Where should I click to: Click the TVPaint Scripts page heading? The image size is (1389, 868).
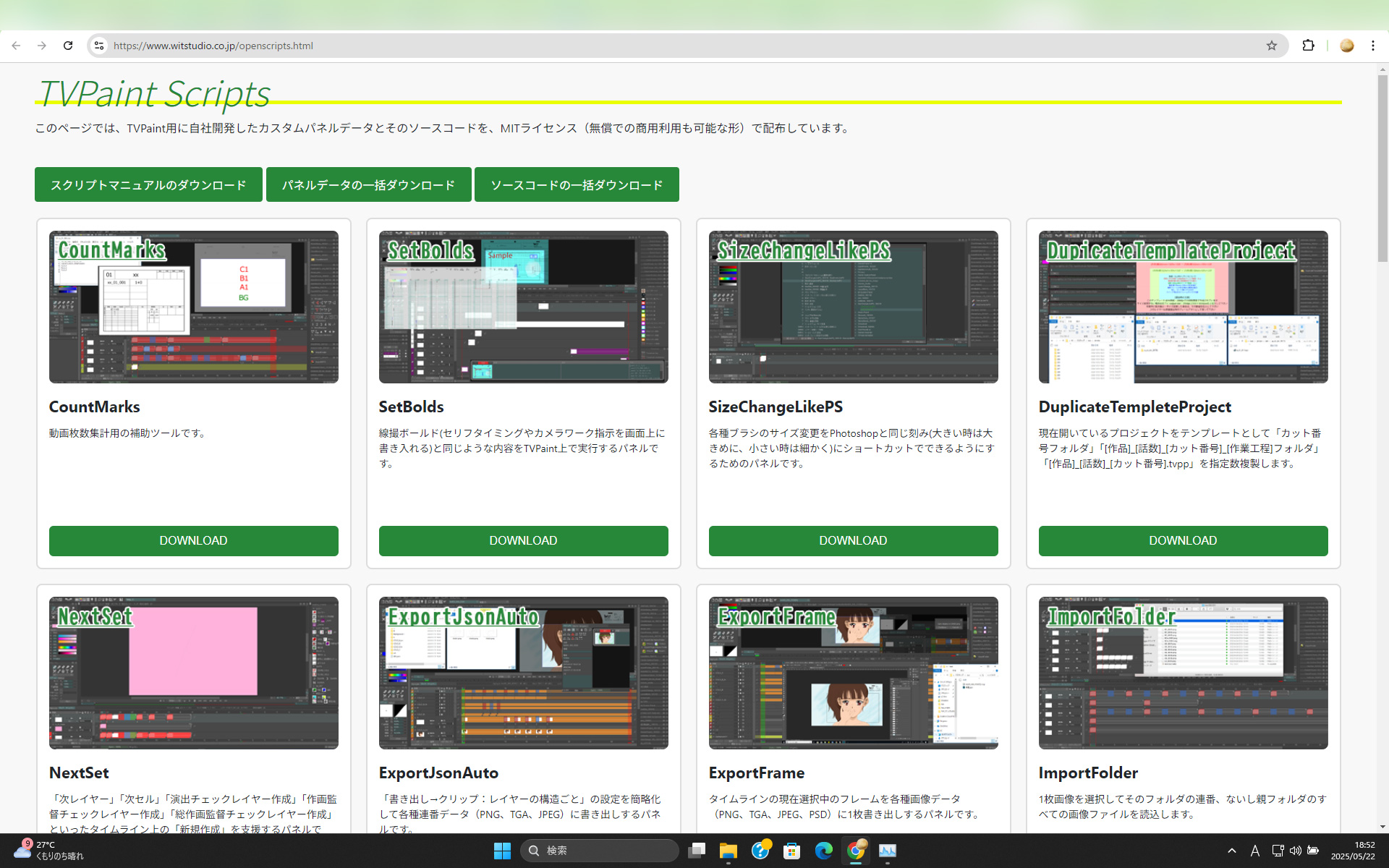click(x=153, y=94)
